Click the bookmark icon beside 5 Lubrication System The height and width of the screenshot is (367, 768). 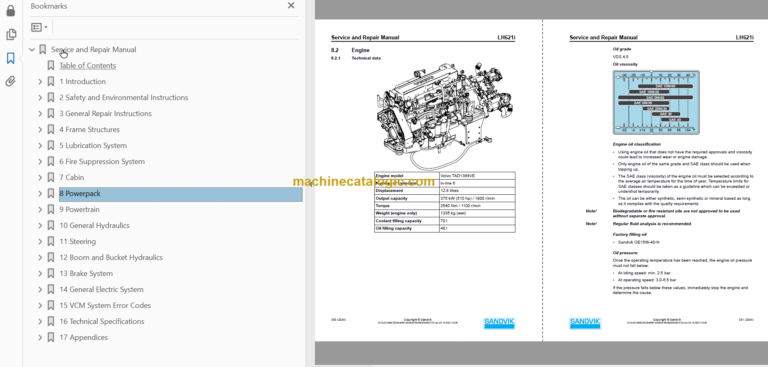(50, 146)
